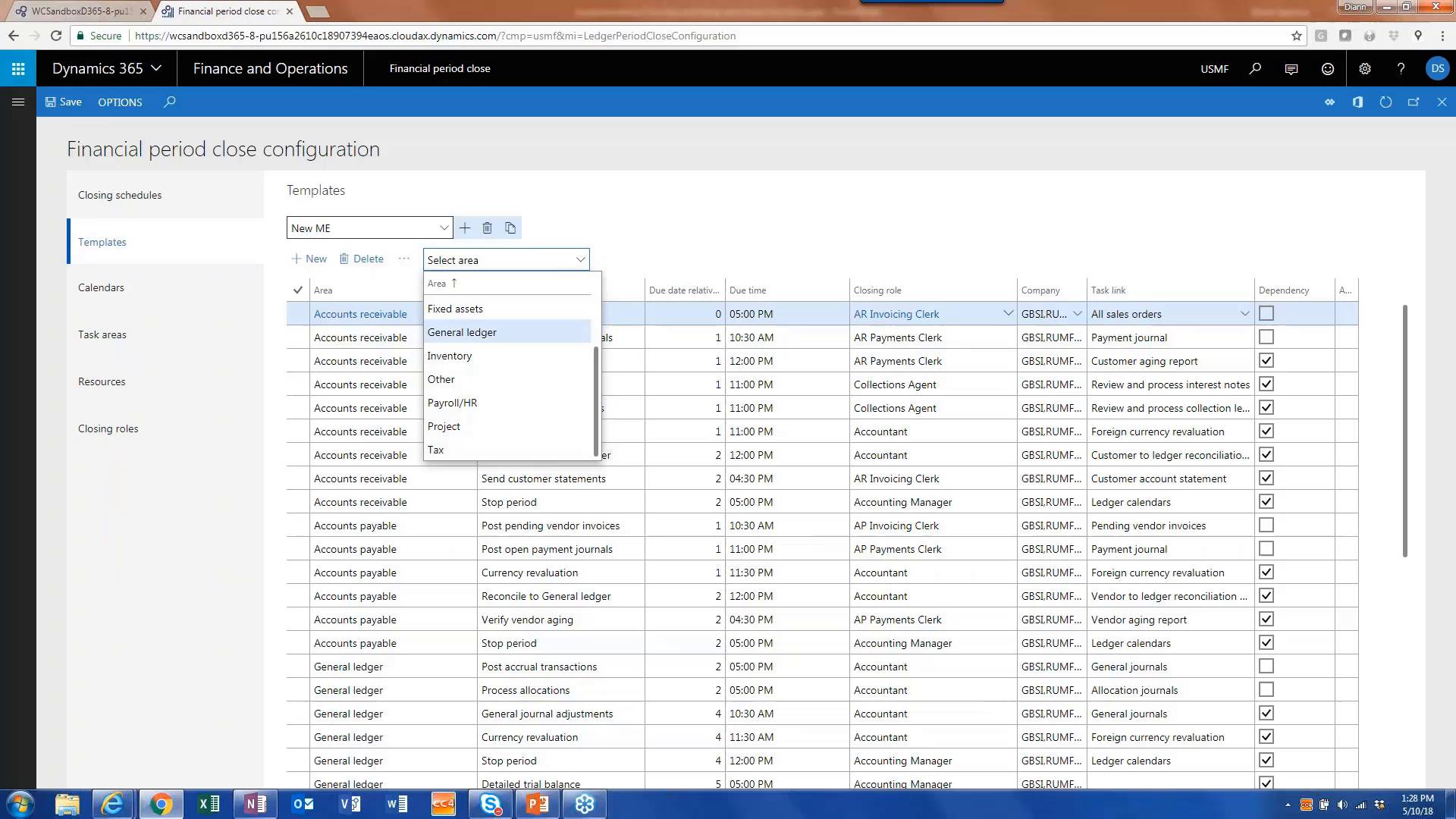This screenshot has width=1456, height=819.
Task: Switch to the Templates tab
Action: (x=102, y=242)
